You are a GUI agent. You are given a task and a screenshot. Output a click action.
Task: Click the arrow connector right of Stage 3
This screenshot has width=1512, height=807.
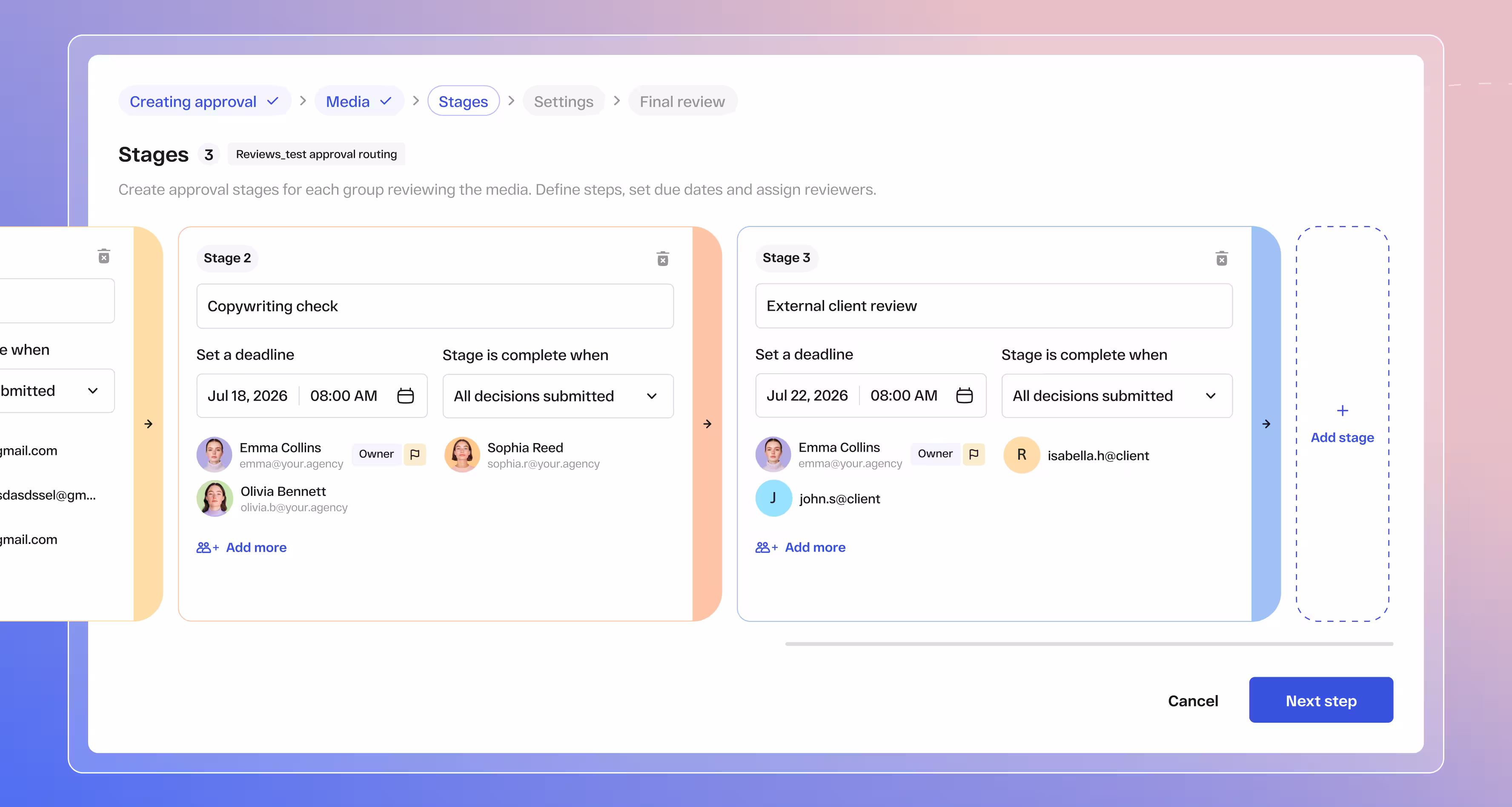pos(1266,424)
